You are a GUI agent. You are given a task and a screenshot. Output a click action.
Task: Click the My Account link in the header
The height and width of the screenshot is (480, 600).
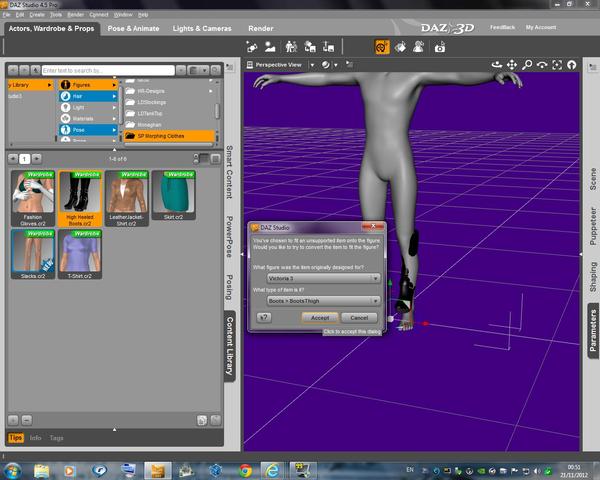541,27
